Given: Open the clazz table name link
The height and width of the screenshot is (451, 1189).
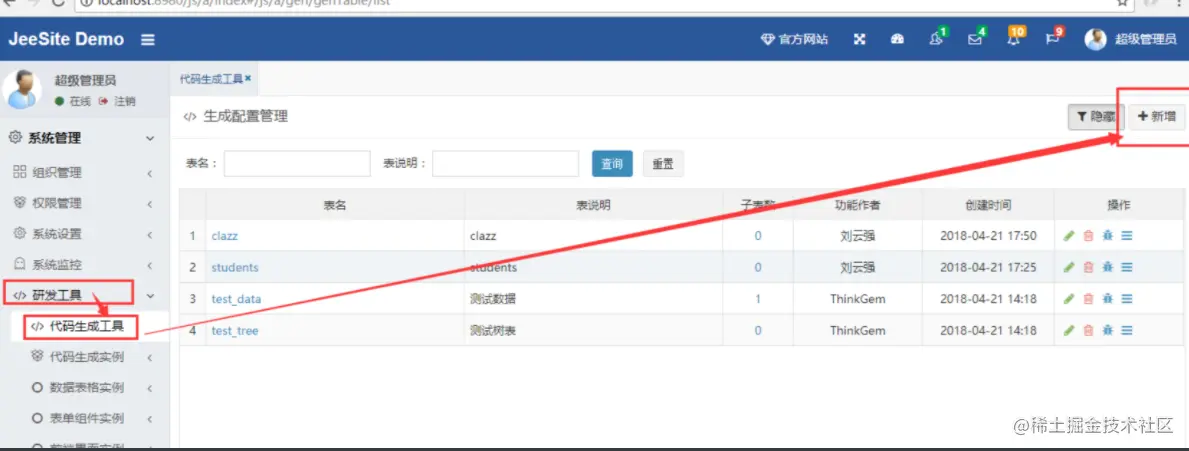Looking at the screenshot, I should point(224,236).
